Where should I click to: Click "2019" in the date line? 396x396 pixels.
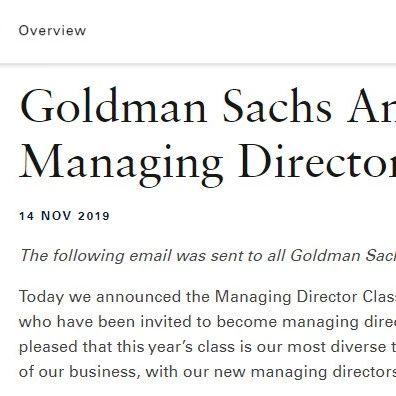coord(94,216)
